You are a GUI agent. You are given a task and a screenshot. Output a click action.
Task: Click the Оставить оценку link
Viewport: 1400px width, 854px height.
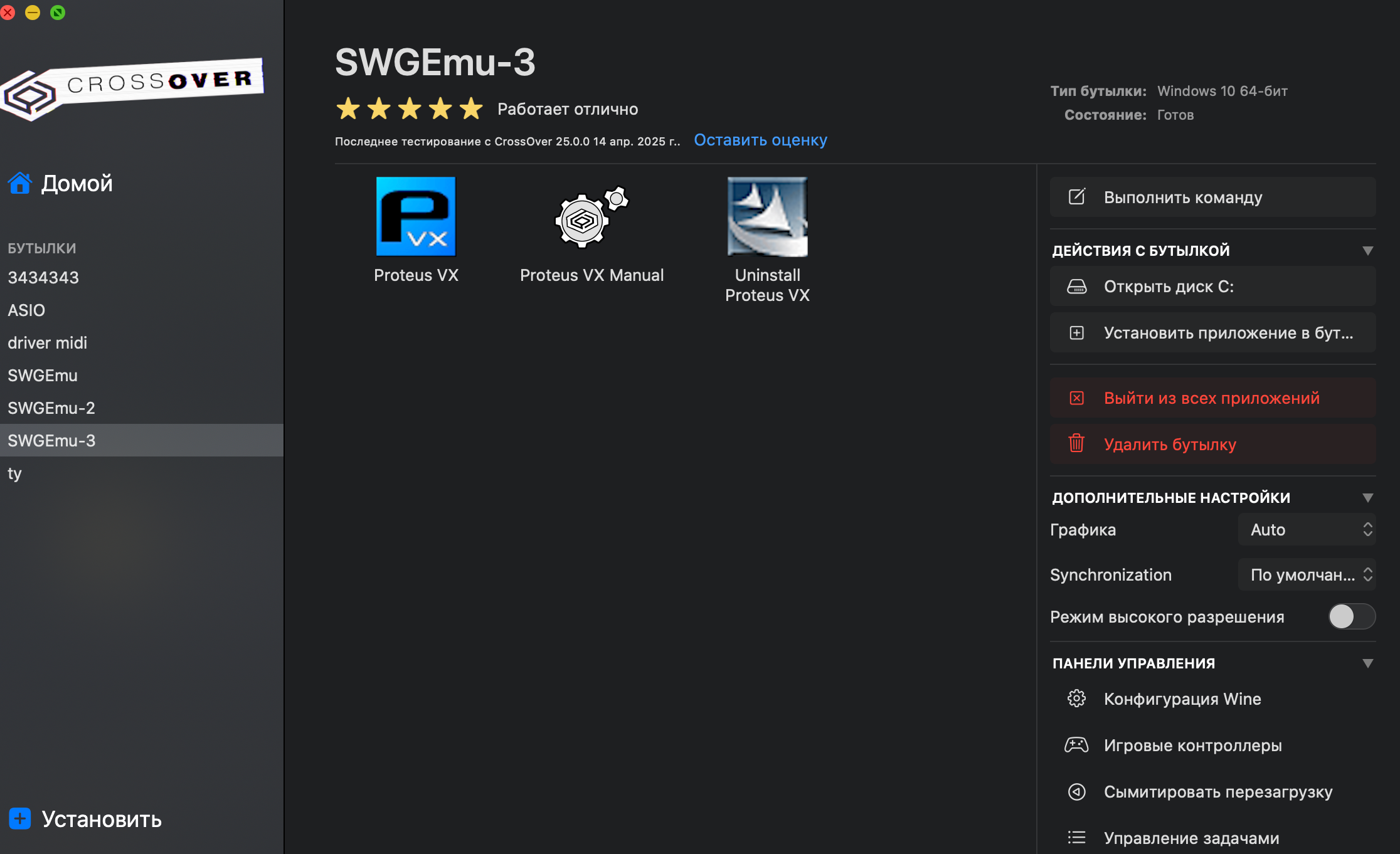coord(760,140)
